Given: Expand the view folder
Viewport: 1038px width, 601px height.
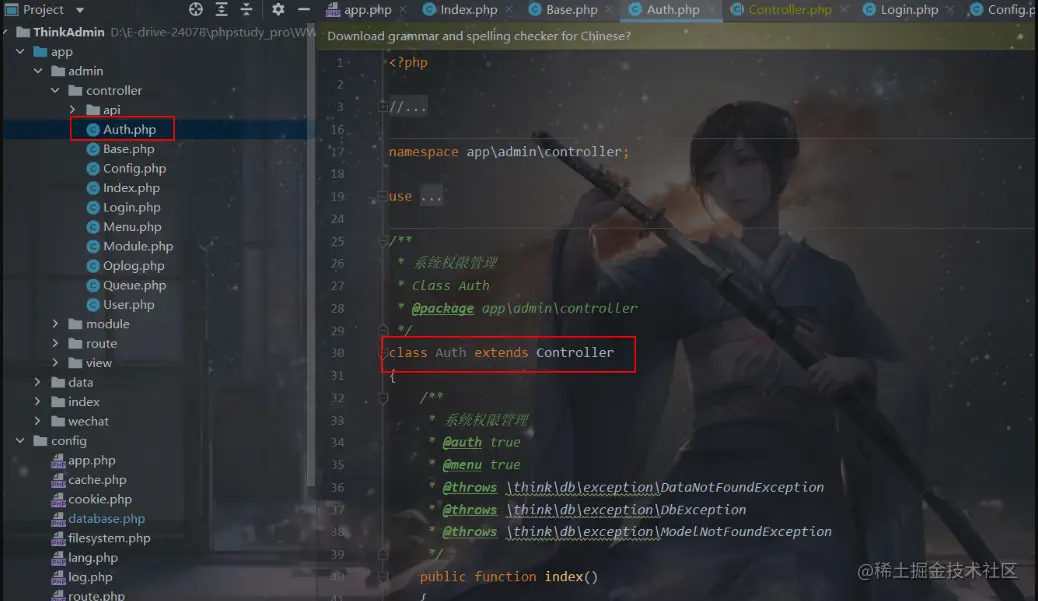Looking at the screenshot, I should pyautogui.click(x=56, y=363).
